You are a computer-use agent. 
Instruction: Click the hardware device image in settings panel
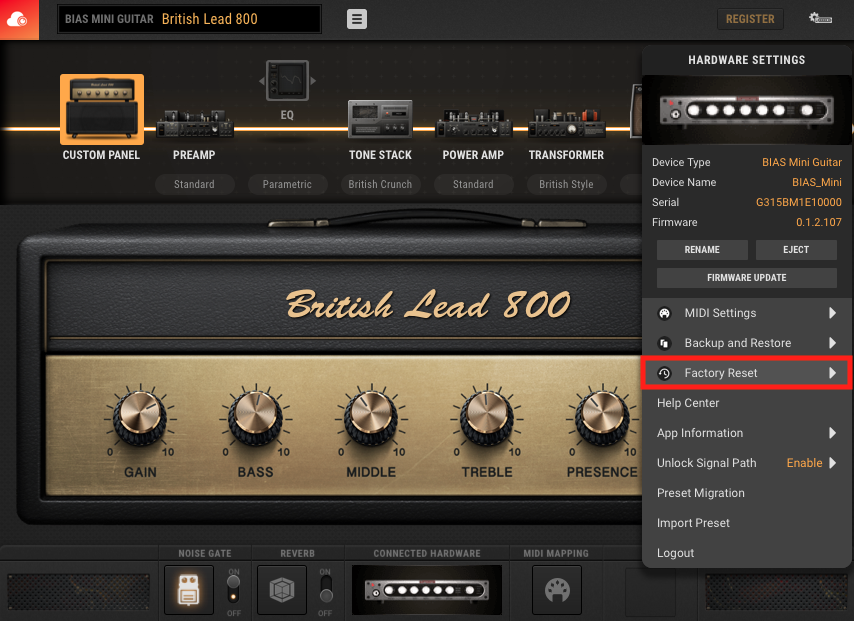click(x=747, y=110)
